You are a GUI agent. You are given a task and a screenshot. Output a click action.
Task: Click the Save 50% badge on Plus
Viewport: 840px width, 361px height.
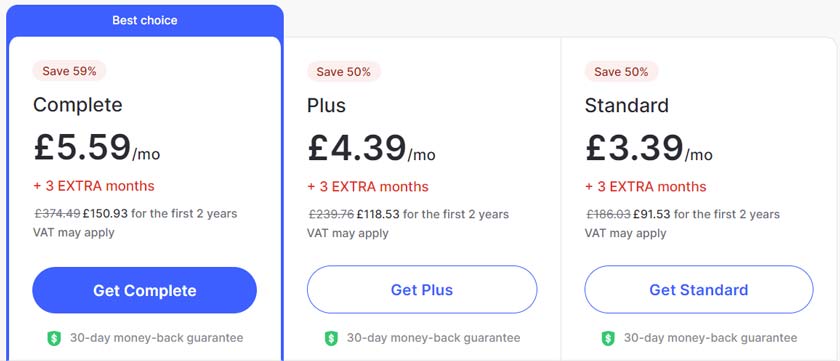343,72
